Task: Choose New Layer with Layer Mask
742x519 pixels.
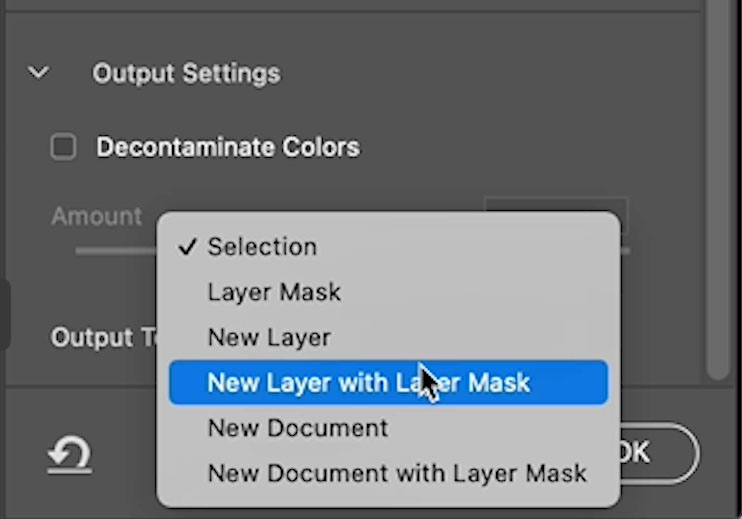Action: click(x=388, y=383)
